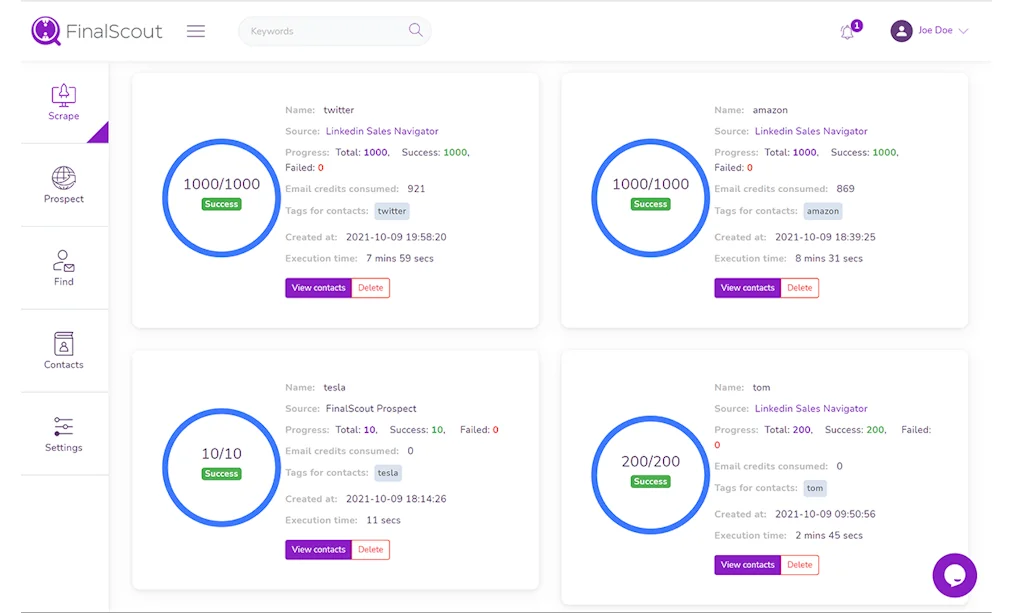The height and width of the screenshot is (613, 1024).
Task: Open Linkedin Sales Navigator link for tom
Action: pyautogui.click(x=810, y=408)
